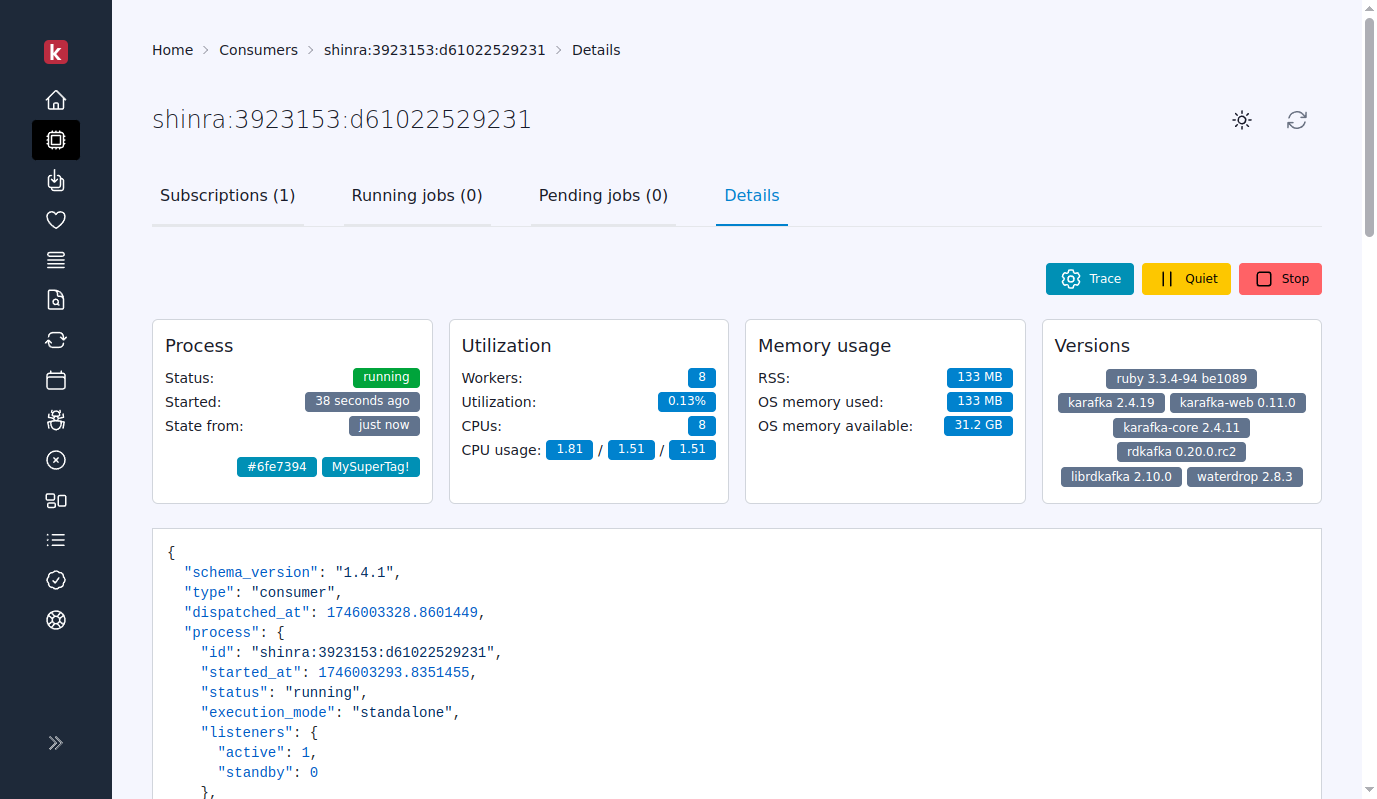Open Scheduled Messages calendar icon
Viewport: 1377px width, 799px height.
[x=56, y=380]
